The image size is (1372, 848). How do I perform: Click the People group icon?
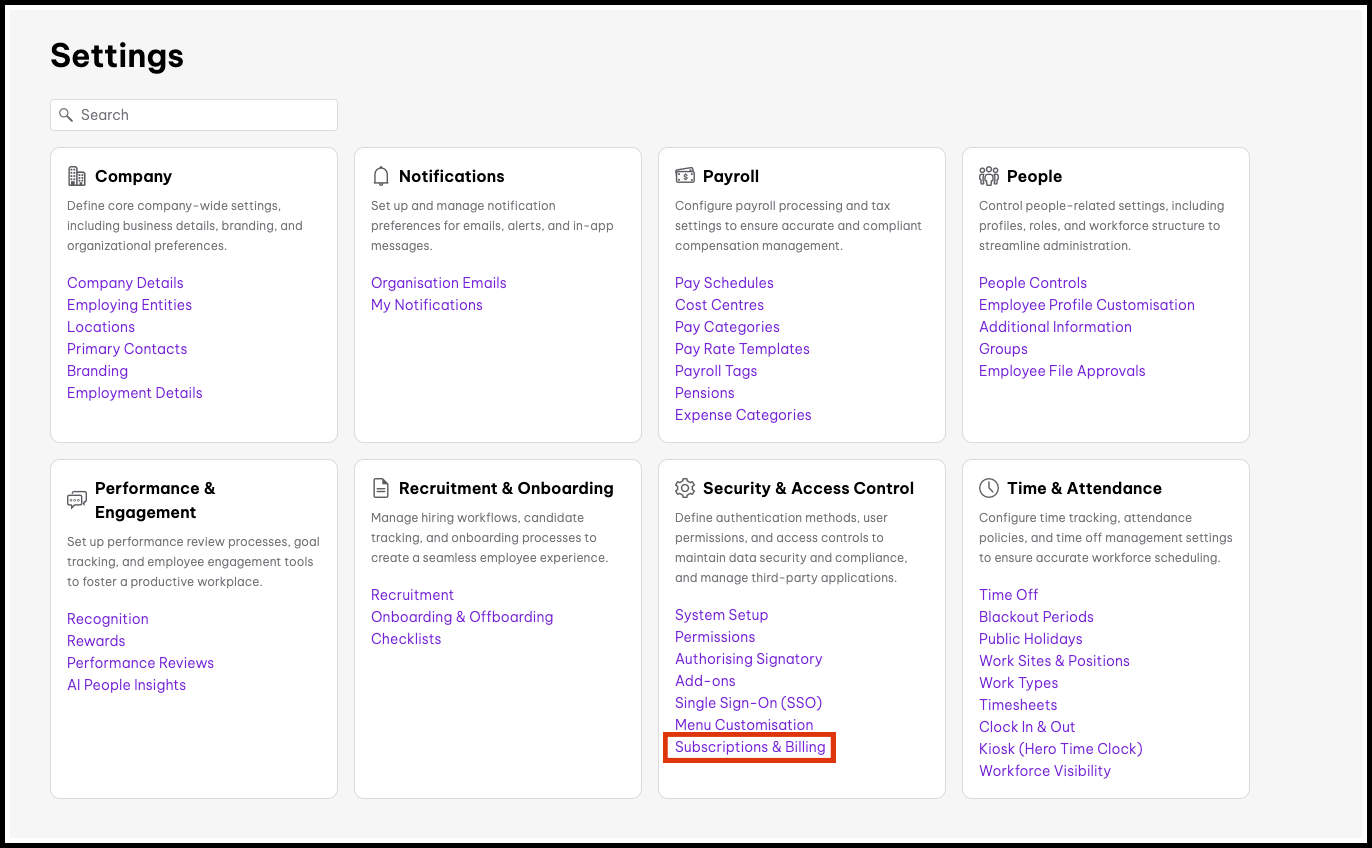click(x=989, y=176)
